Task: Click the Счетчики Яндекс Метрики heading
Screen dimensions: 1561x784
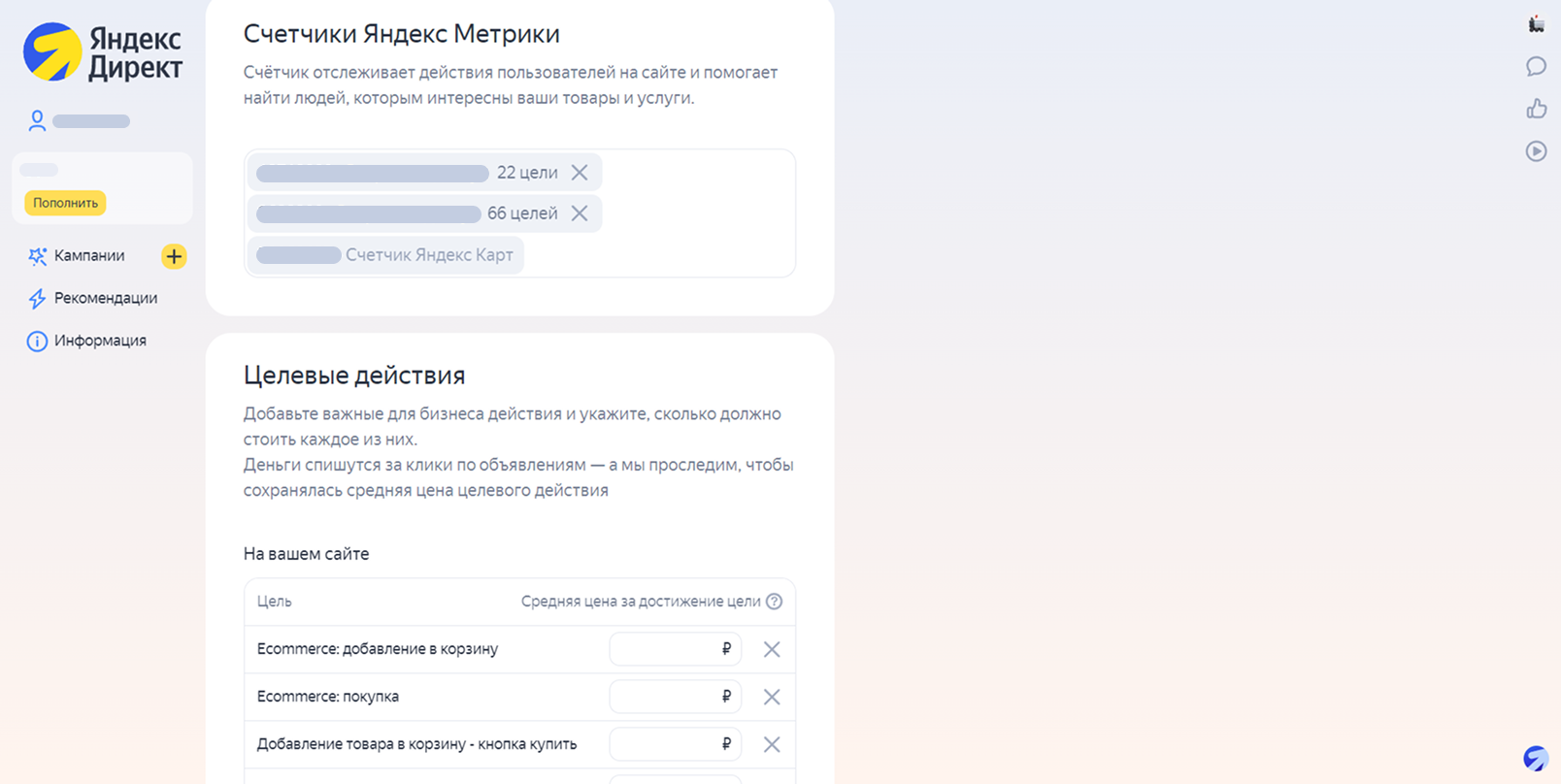Action: pyautogui.click(x=401, y=34)
